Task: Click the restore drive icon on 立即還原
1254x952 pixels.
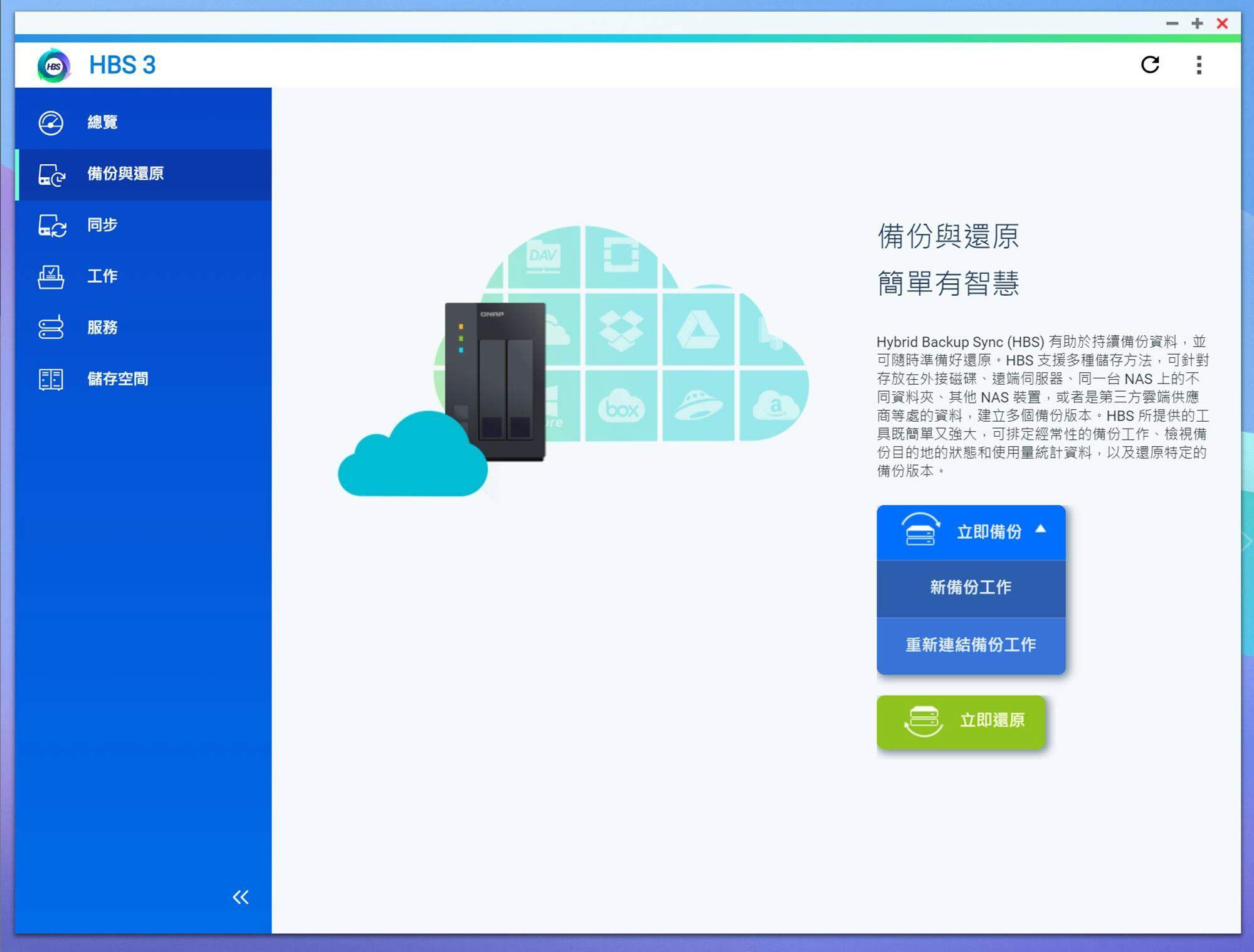Action: pyautogui.click(x=924, y=721)
